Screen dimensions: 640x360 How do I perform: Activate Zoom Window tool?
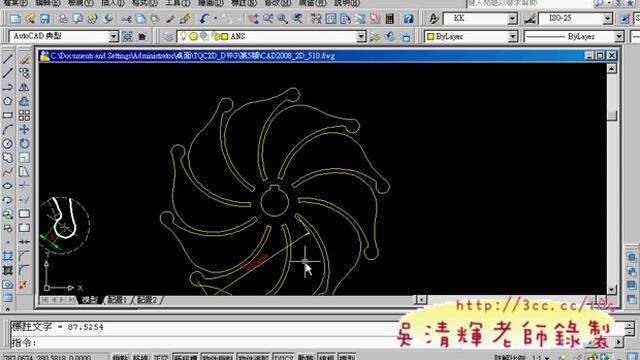(x=282, y=19)
